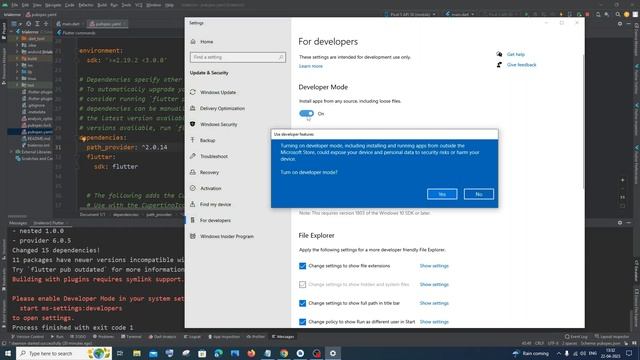The width and height of the screenshot is (640, 360).
Task: Open Windows Security settings page
Action: [218, 124]
